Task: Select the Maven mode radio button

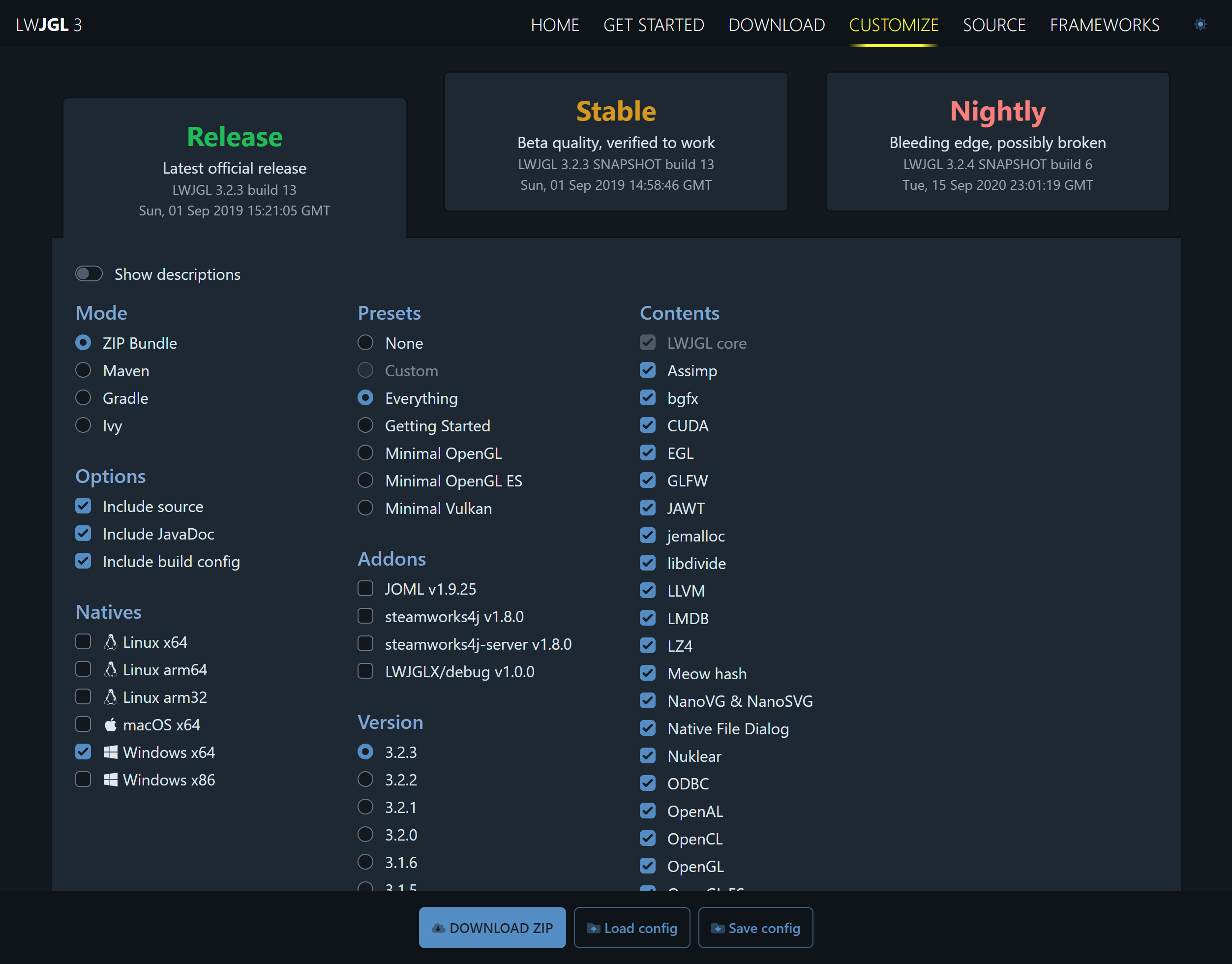Action: pyautogui.click(x=83, y=370)
